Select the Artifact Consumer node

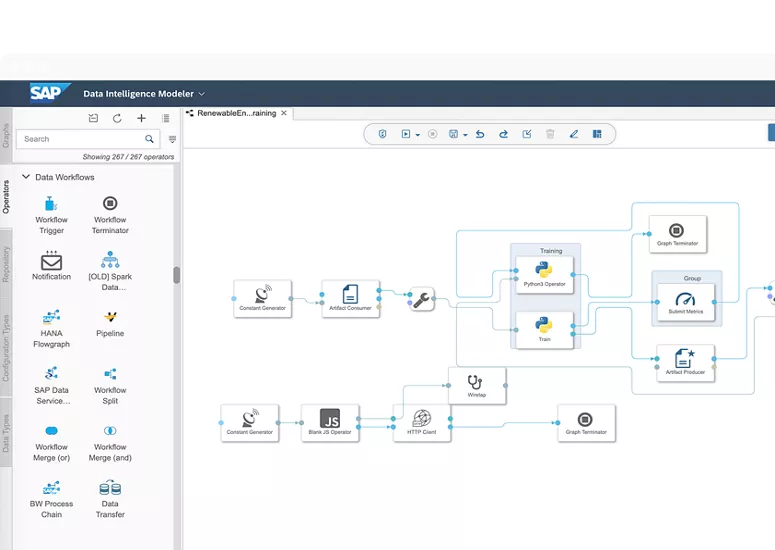350,298
